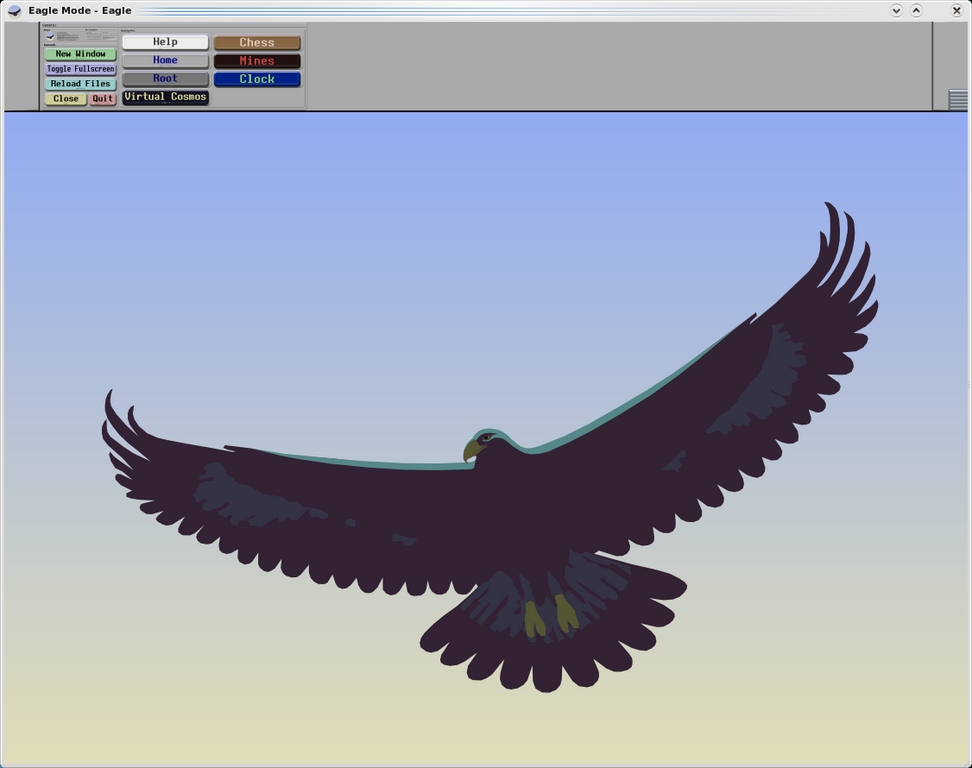The image size is (972, 768).
Task: Open a New Window
Action: [80, 54]
